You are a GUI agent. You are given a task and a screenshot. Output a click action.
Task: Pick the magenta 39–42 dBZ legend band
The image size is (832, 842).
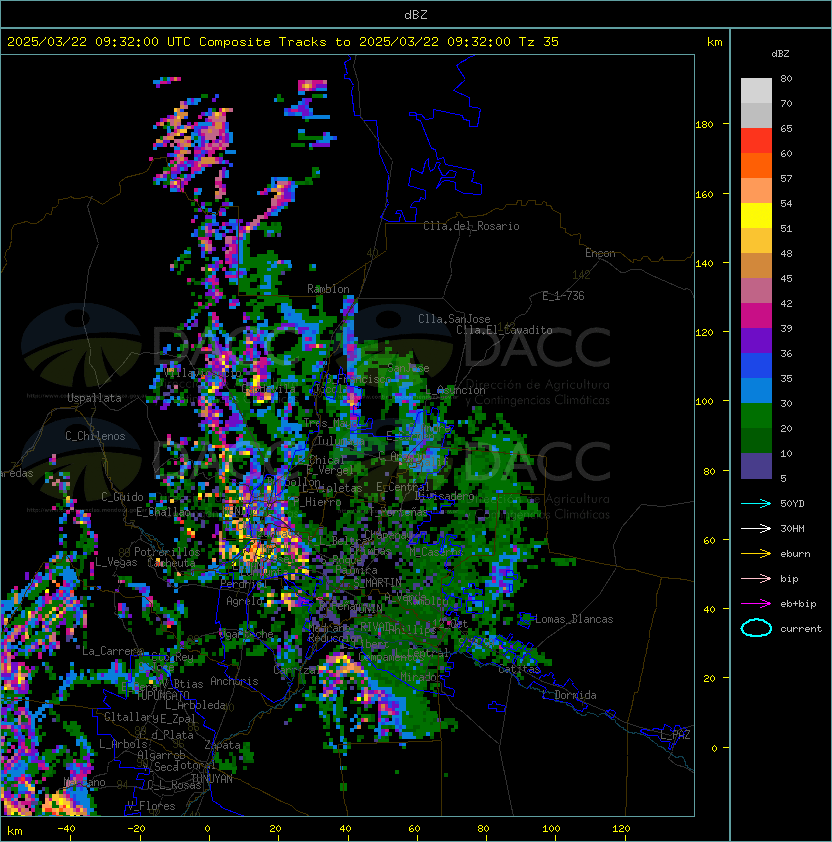point(756,316)
